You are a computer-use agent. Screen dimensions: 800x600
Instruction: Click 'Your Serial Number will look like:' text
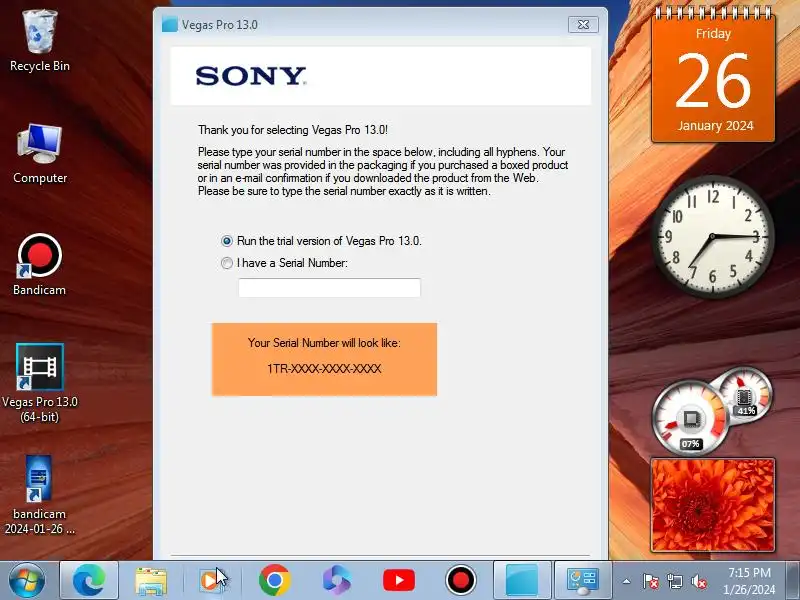pos(324,343)
